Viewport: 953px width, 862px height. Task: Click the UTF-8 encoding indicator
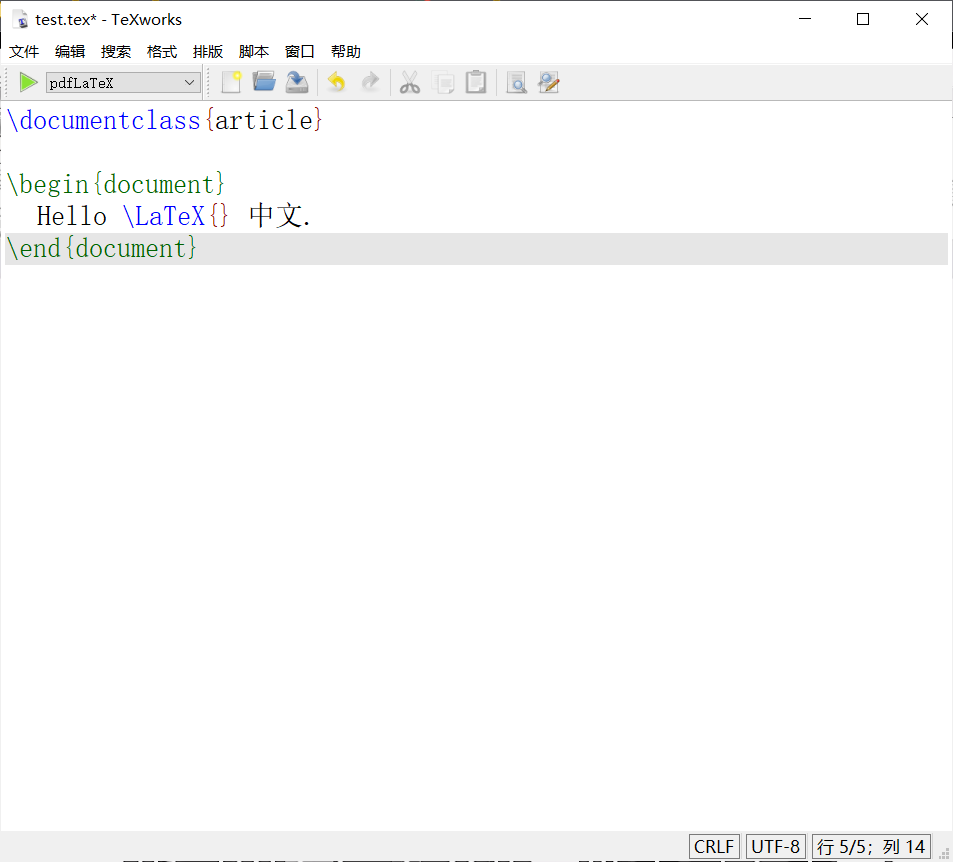tap(776, 846)
